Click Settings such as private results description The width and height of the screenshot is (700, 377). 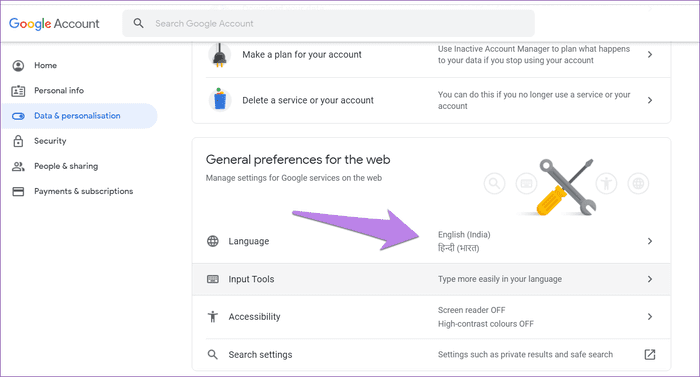pos(525,355)
